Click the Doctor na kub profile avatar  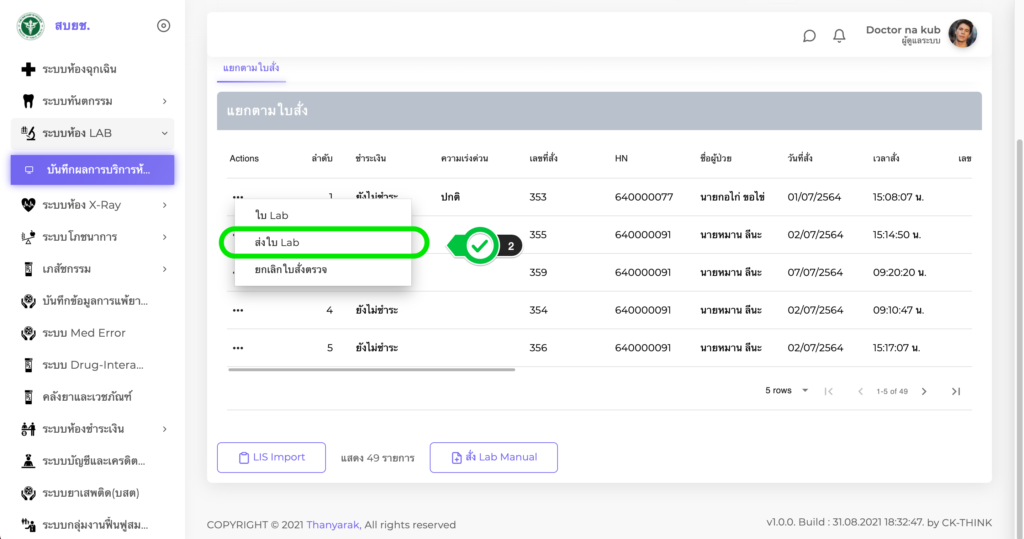coord(962,34)
